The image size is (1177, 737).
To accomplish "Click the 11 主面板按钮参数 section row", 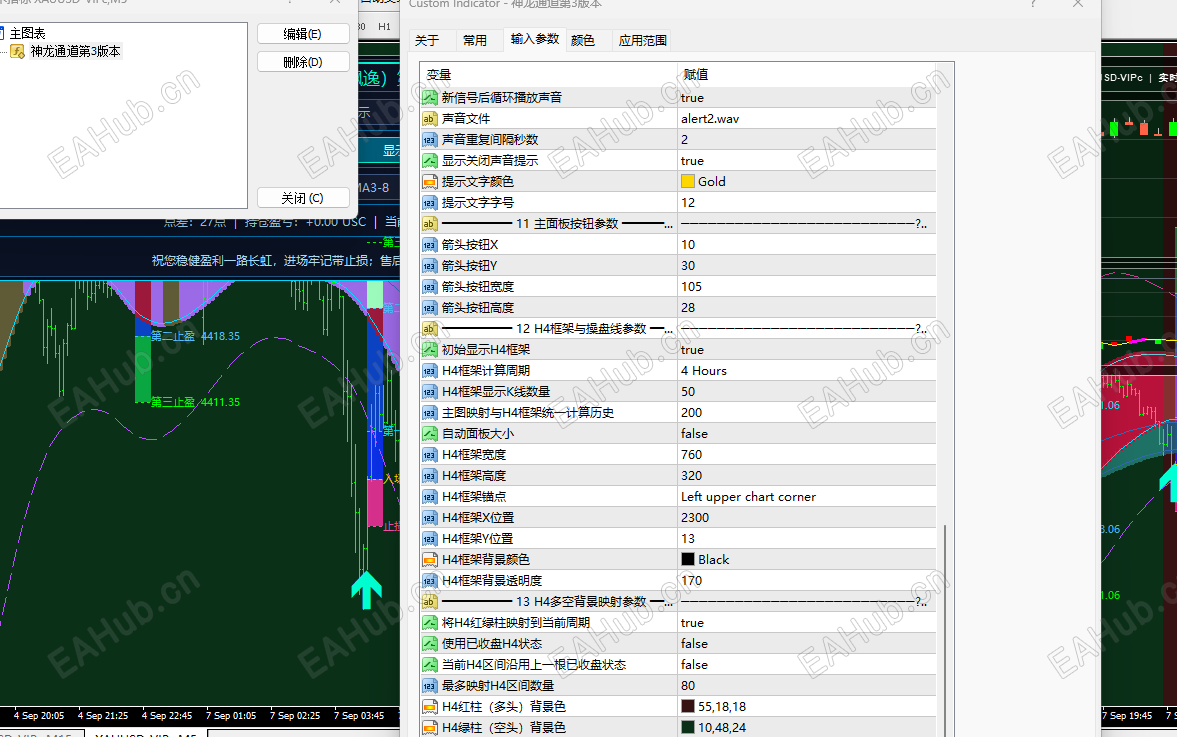I will pos(678,224).
